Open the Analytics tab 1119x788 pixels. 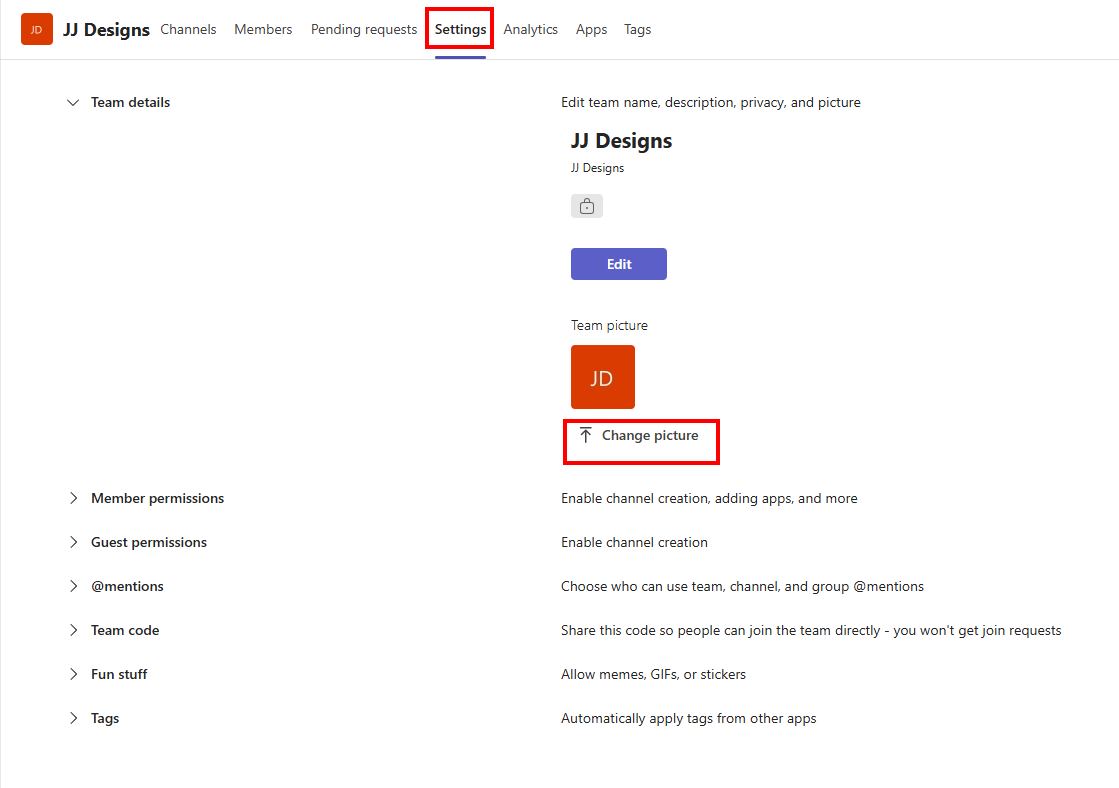(530, 29)
